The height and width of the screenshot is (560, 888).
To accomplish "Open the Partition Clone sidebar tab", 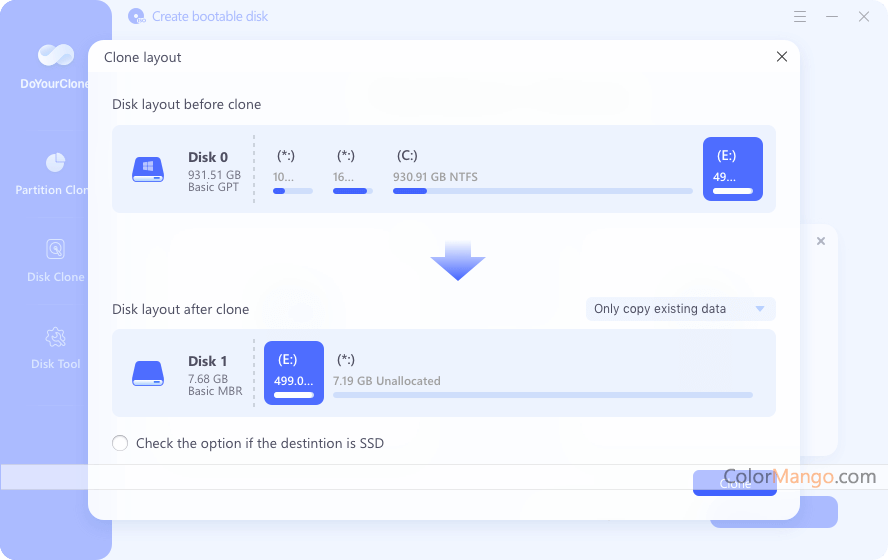I will pos(55,173).
